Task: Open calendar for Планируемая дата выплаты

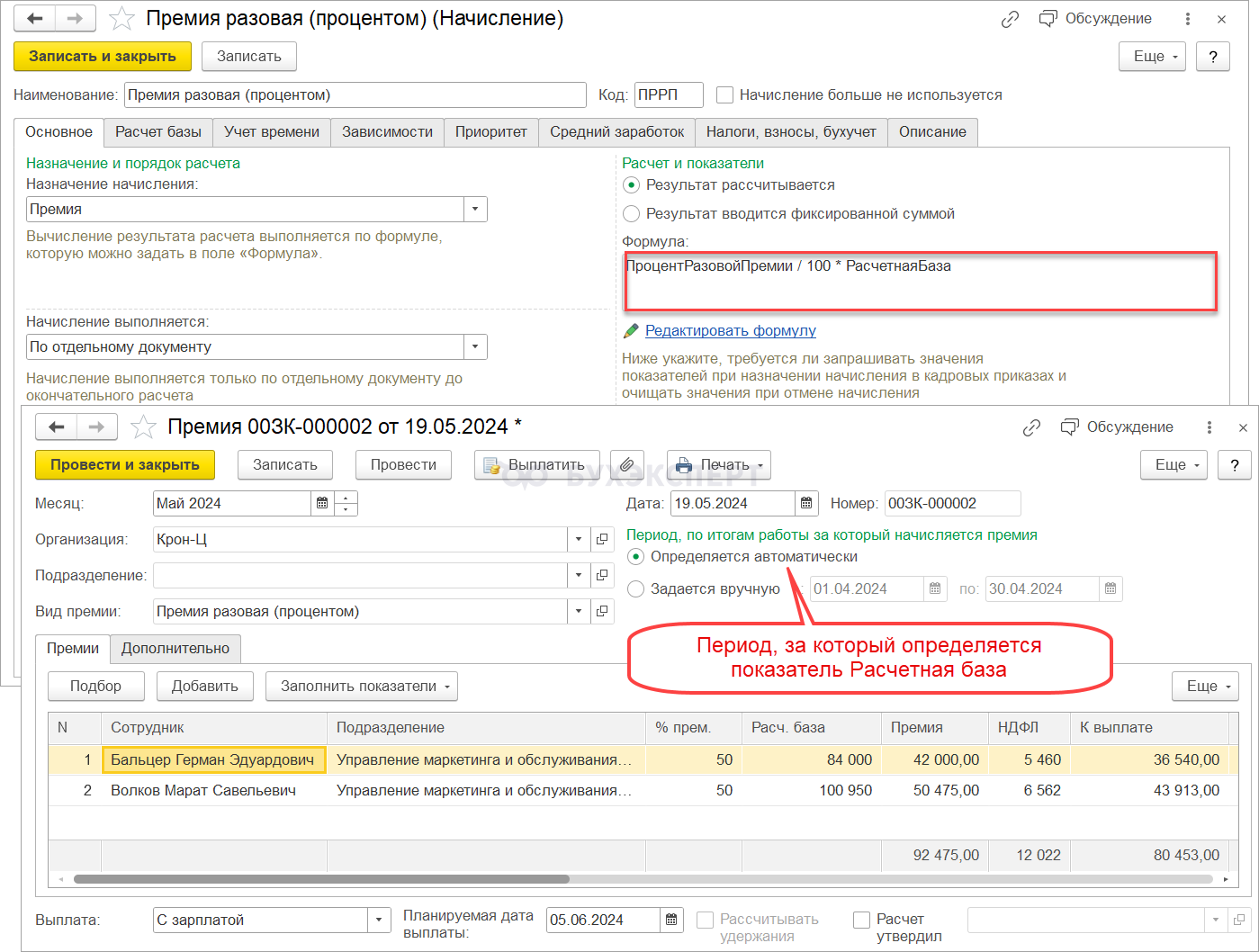Action: click(x=671, y=920)
